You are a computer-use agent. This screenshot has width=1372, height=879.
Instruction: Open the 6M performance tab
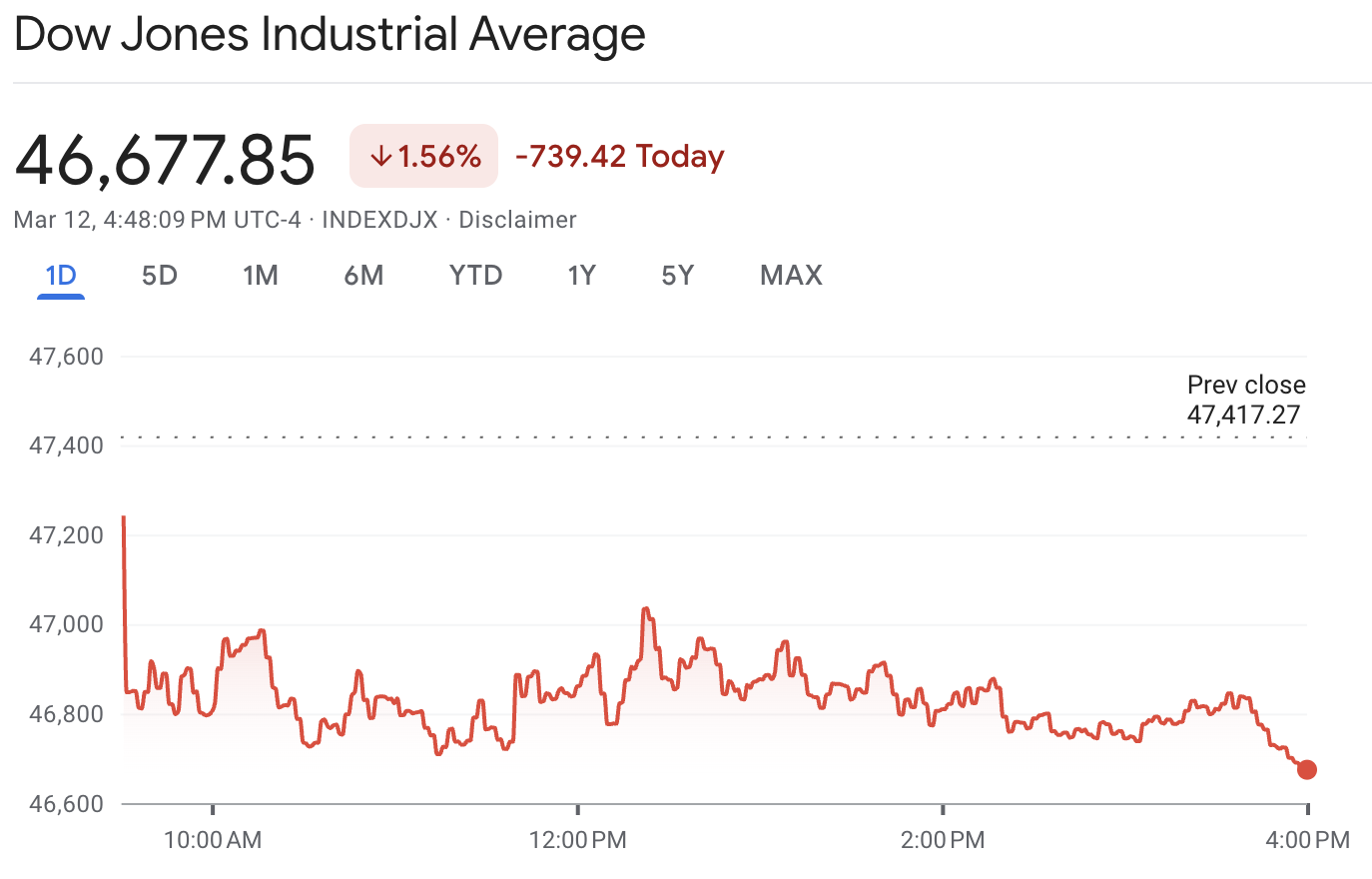[364, 275]
